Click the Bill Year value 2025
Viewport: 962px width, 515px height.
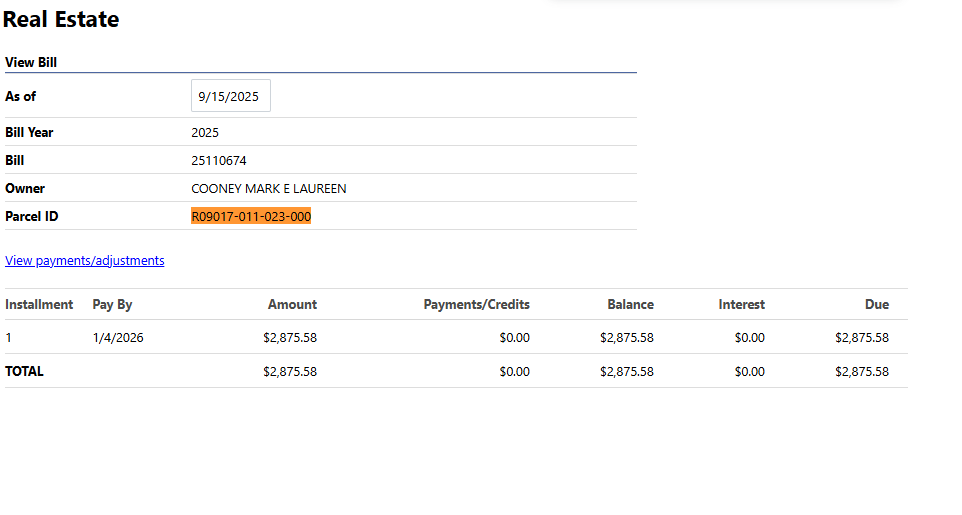(205, 132)
